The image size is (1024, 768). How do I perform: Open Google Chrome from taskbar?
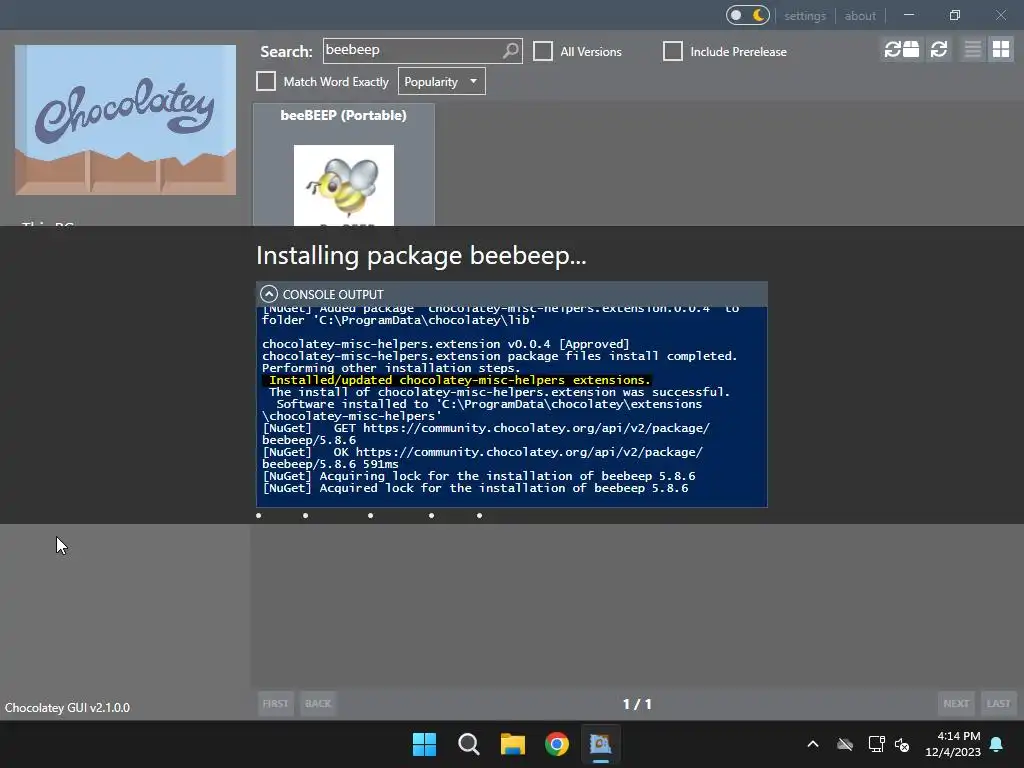coord(557,744)
